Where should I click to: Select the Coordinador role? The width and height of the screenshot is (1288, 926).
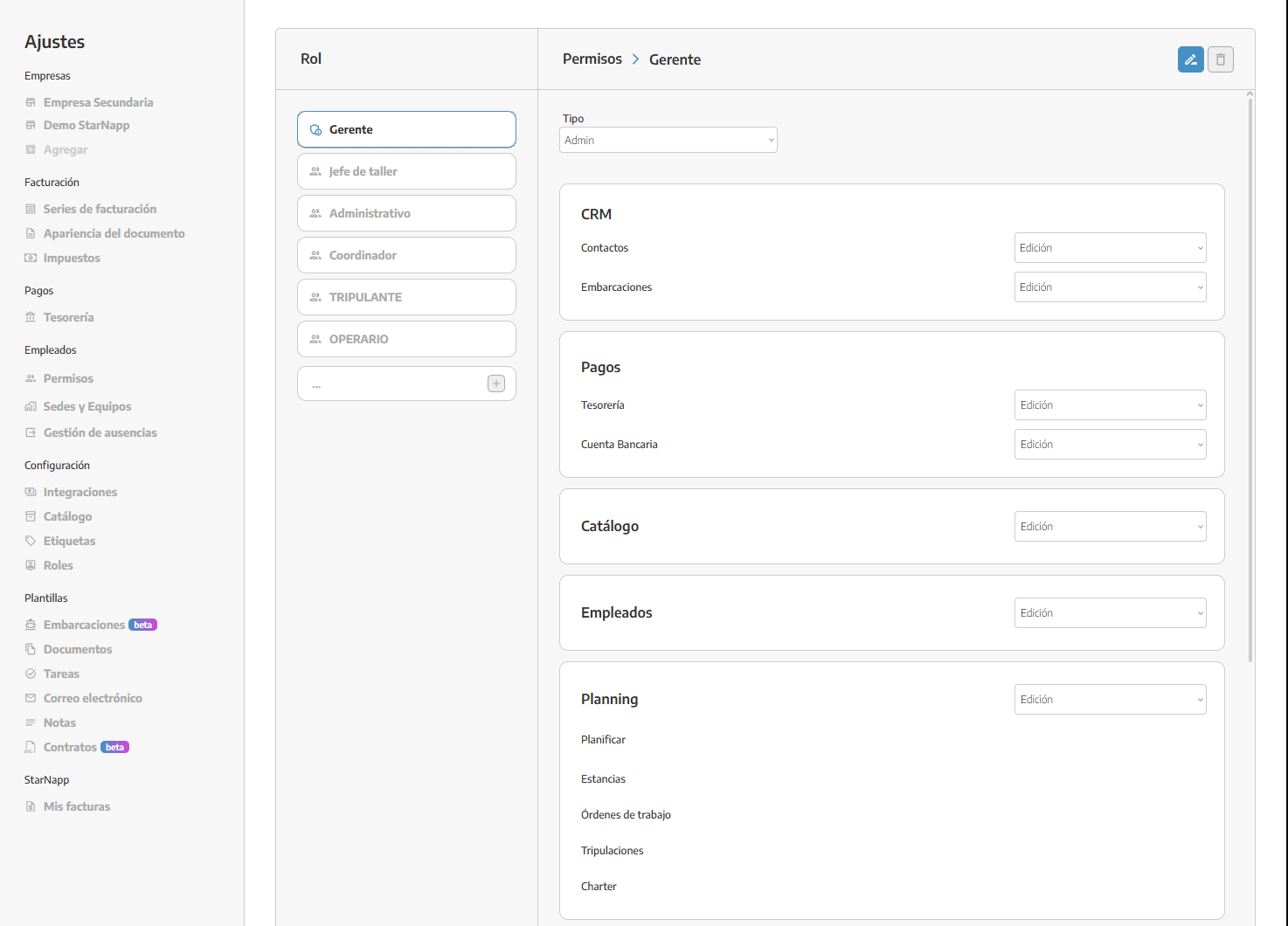point(406,255)
